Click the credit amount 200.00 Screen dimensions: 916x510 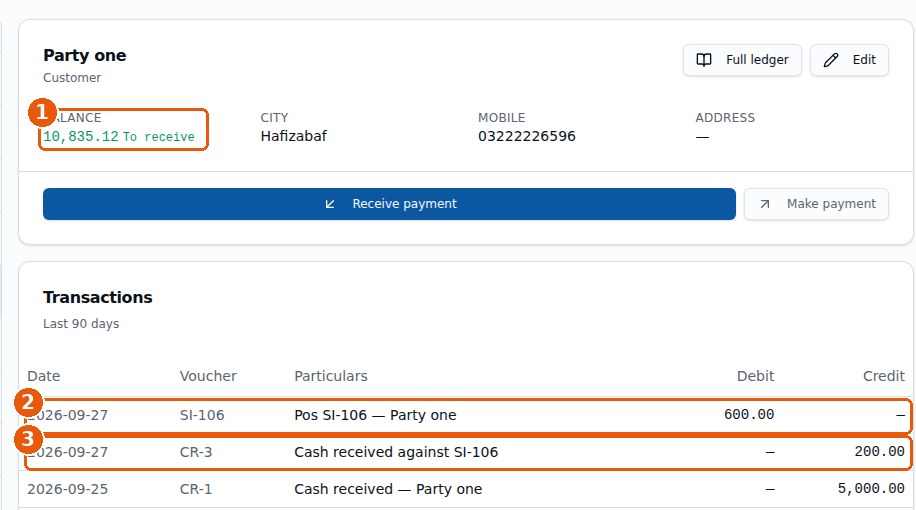tap(879, 452)
